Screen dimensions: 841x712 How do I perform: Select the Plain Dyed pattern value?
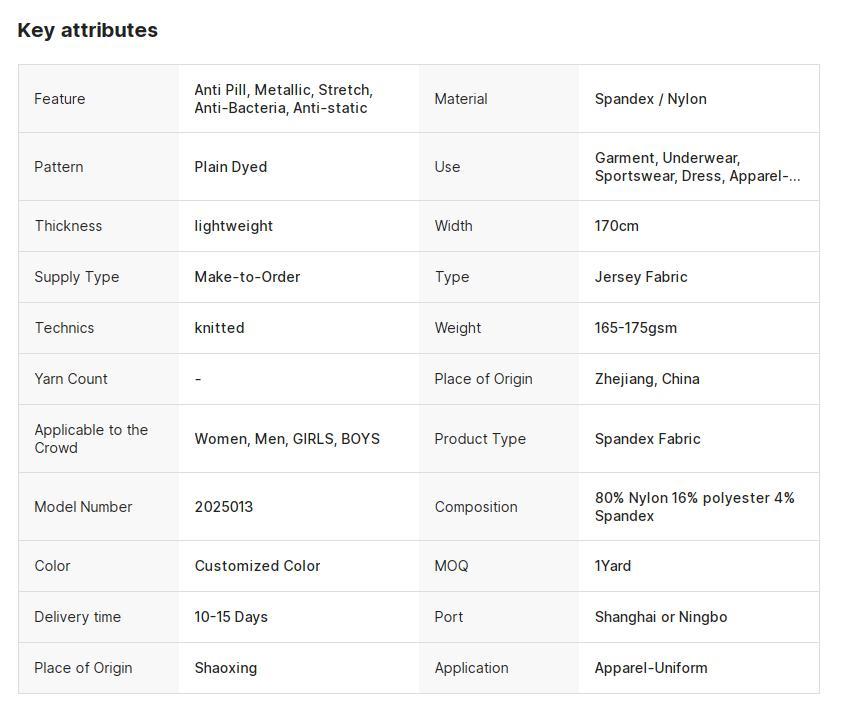231,167
